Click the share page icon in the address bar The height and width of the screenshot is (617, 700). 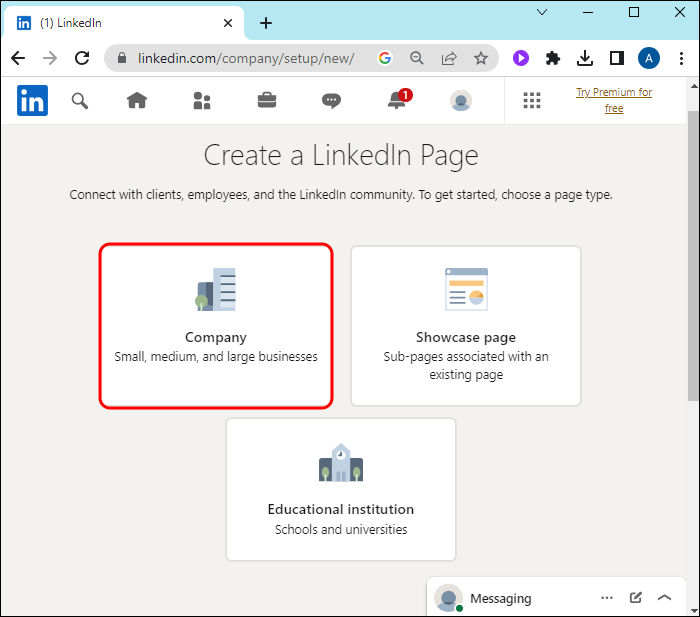(449, 58)
